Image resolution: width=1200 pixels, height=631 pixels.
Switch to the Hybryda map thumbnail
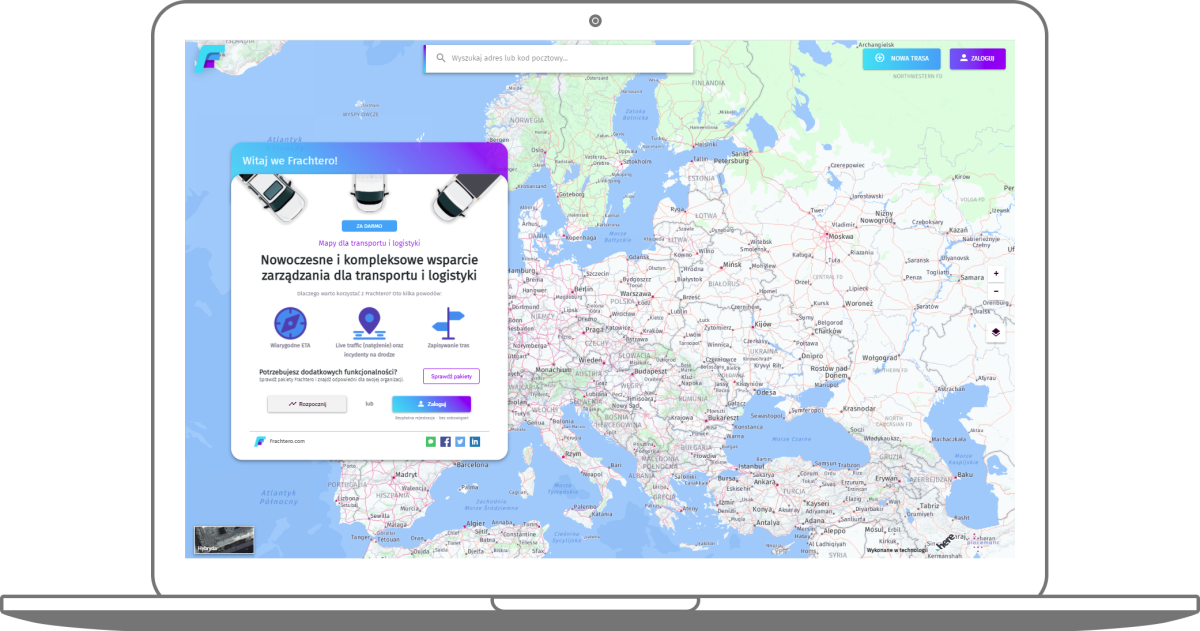click(x=224, y=539)
